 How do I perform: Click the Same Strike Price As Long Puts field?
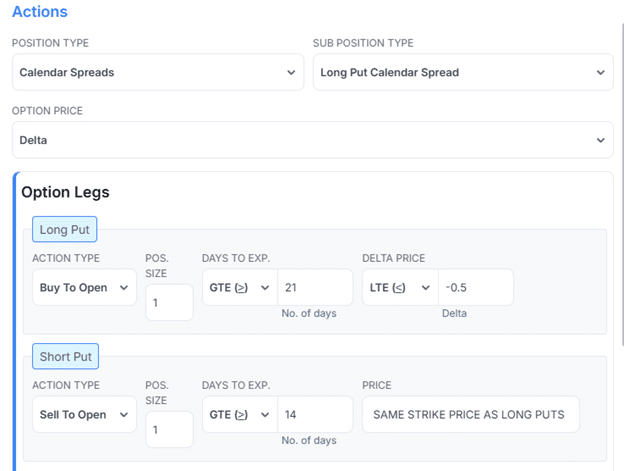[470, 414]
